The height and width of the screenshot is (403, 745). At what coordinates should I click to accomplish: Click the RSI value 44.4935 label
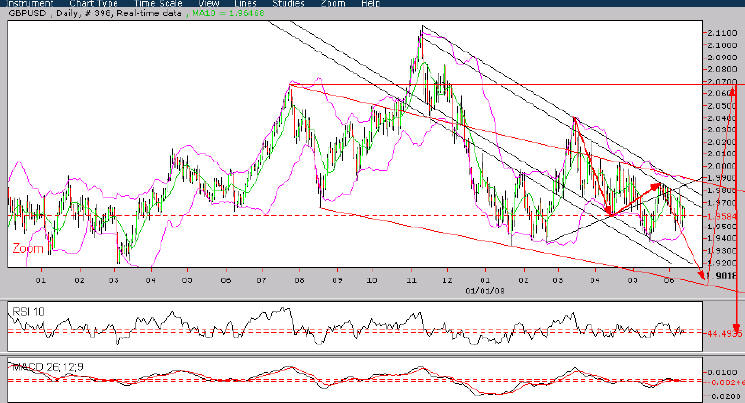point(724,334)
